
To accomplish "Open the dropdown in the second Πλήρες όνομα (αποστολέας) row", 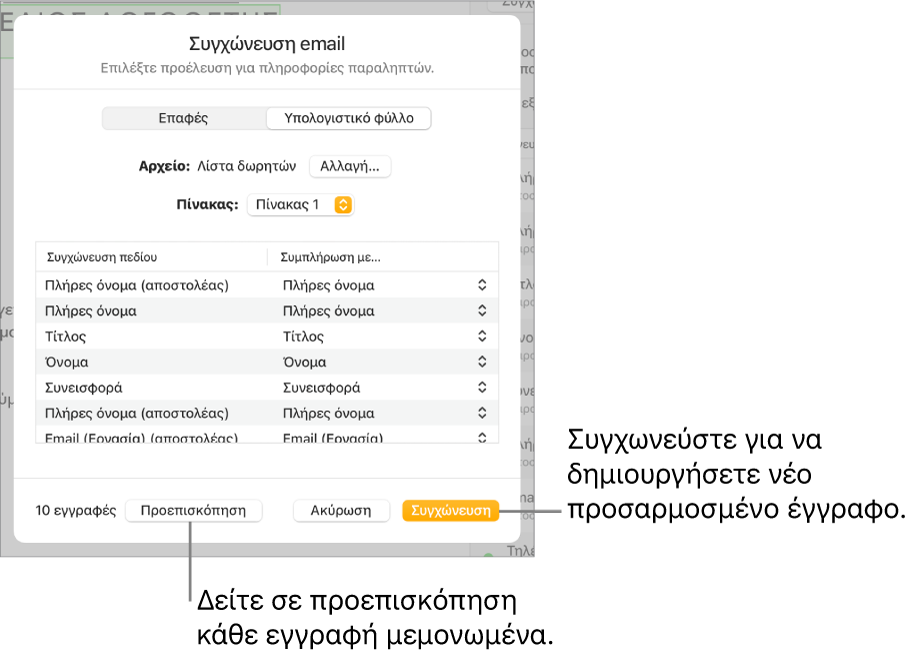I will click(x=482, y=413).
